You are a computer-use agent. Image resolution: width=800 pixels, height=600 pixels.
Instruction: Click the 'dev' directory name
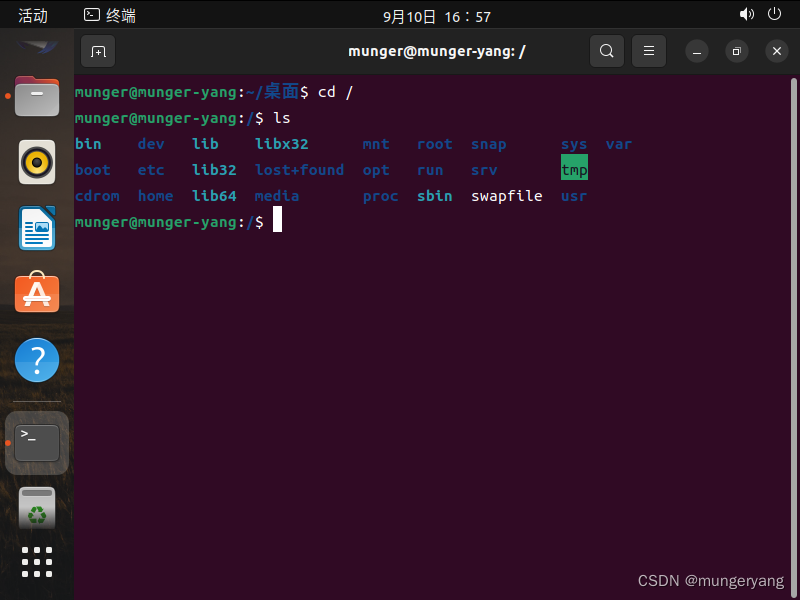pyautogui.click(x=151, y=144)
